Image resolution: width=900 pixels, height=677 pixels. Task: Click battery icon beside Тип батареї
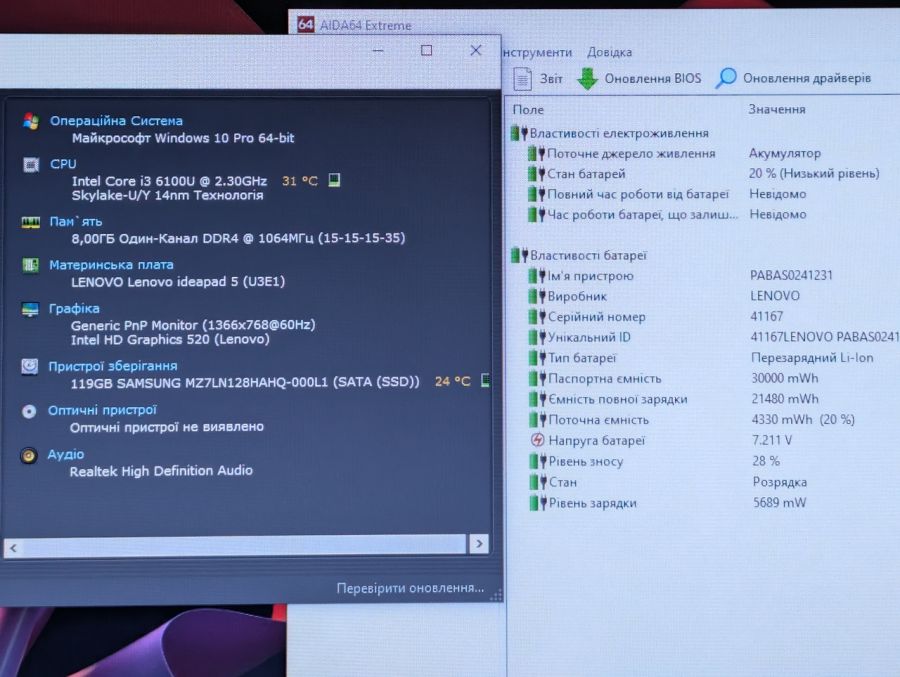pos(537,358)
